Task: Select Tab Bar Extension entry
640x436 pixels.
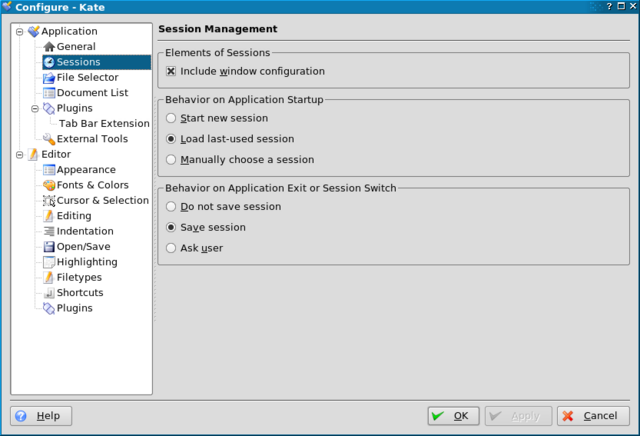Action: 104,124
